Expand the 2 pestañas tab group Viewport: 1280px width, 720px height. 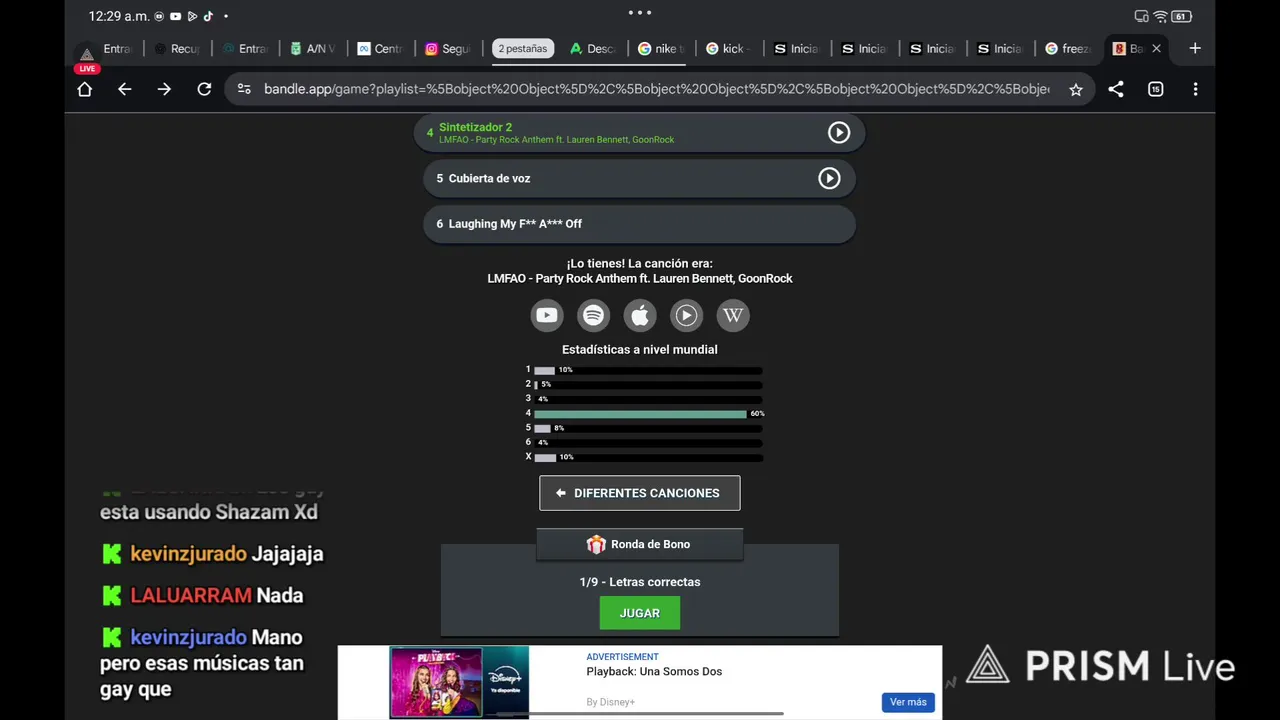coord(523,48)
